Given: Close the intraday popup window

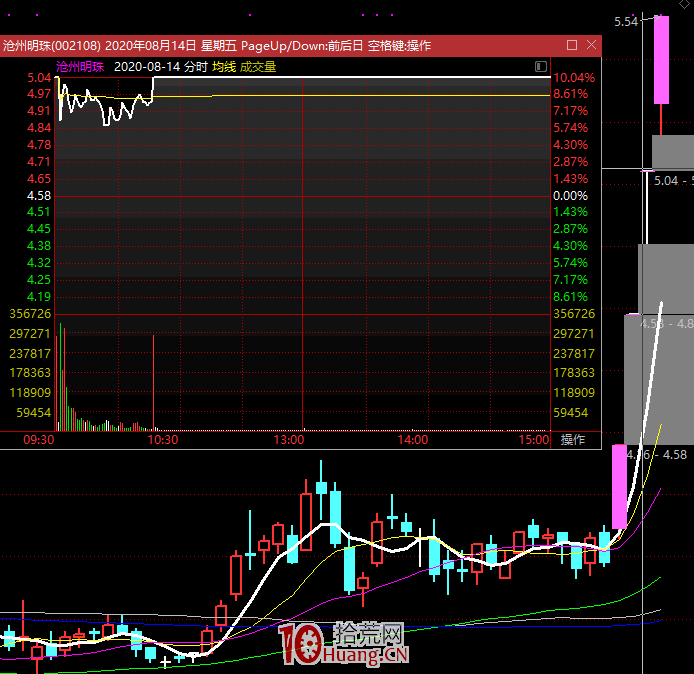Looking at the screenshot, I should 591,45.
